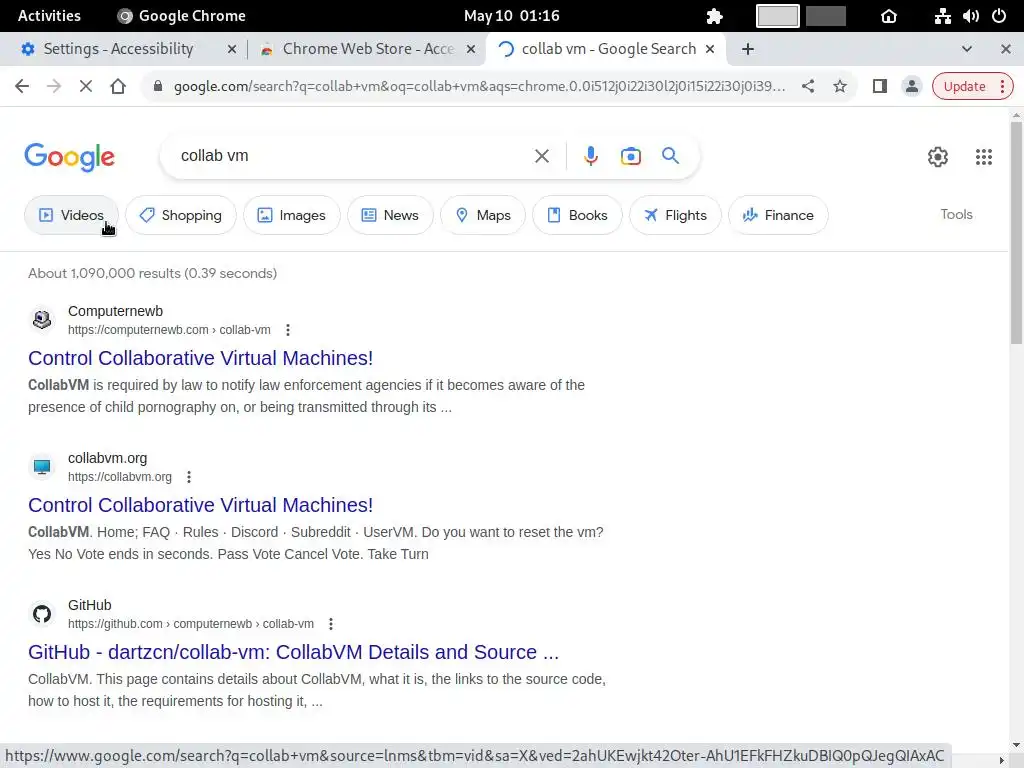The height and width of the screenshot is (768, 1024).
Task: Click the home icon in the top bar
Action: click(x=889, y=16)
